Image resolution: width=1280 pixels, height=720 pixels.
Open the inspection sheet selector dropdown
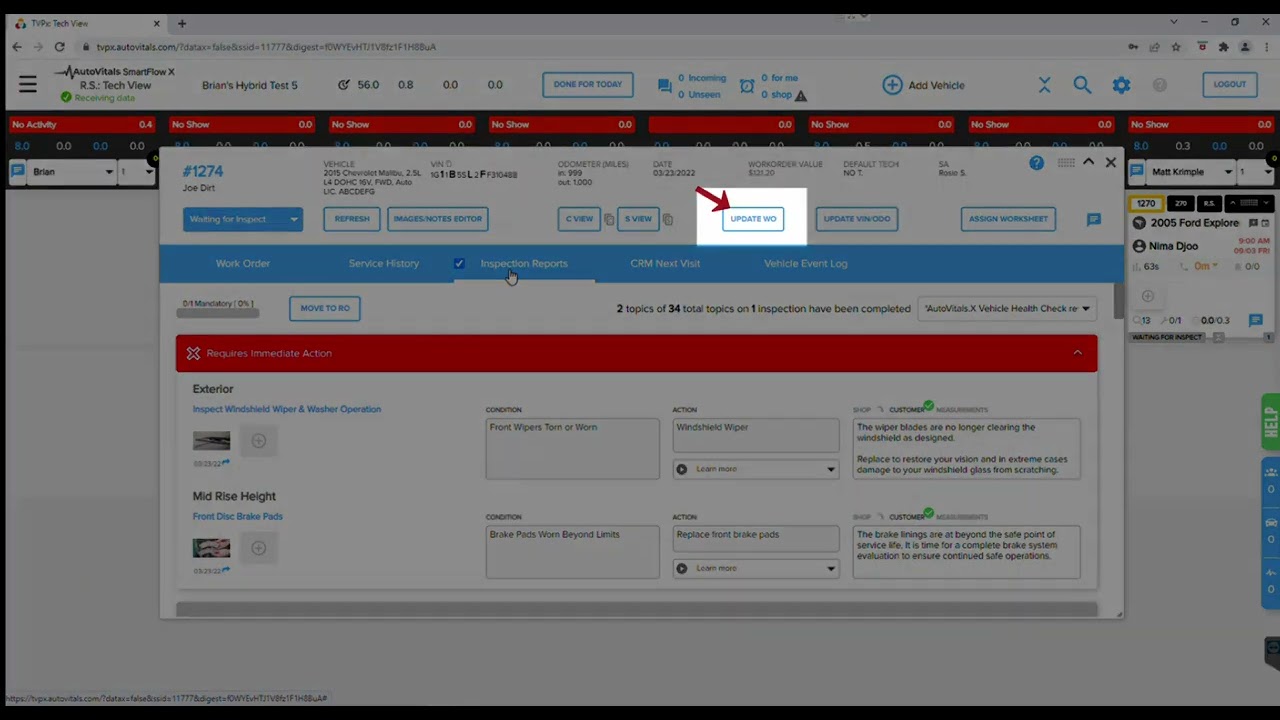point(1007,309)
